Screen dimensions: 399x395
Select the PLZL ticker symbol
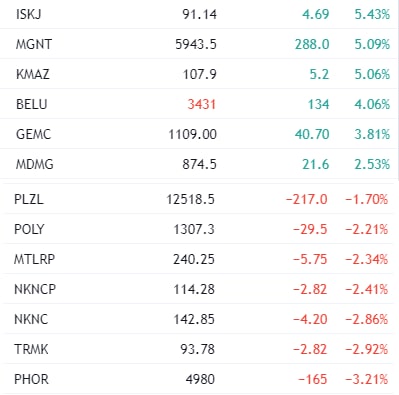[x=29, y=199]
